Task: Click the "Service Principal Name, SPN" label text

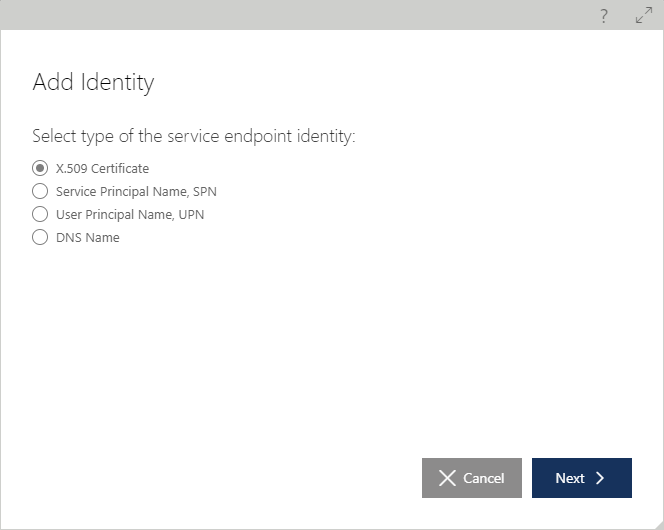Action: (136, 192)
